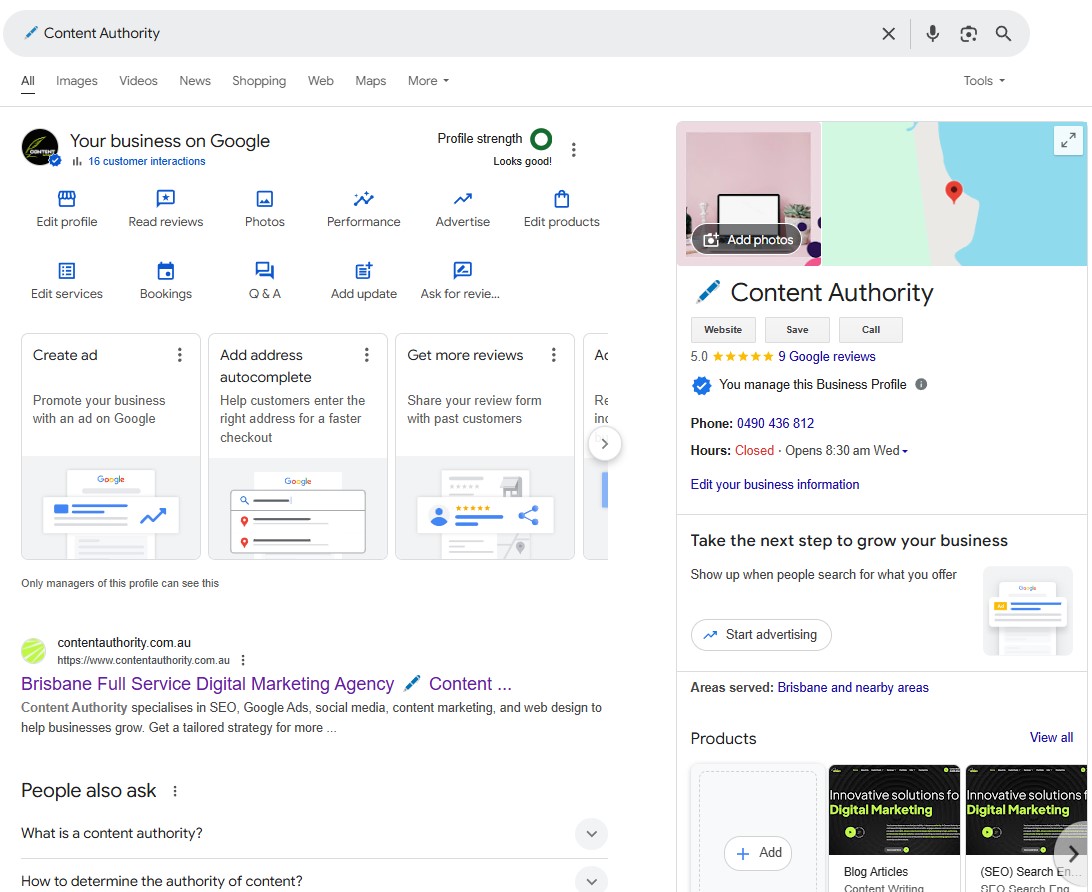
Task: Start voice search with the microphone icon
Action: [x=932, y=33]
